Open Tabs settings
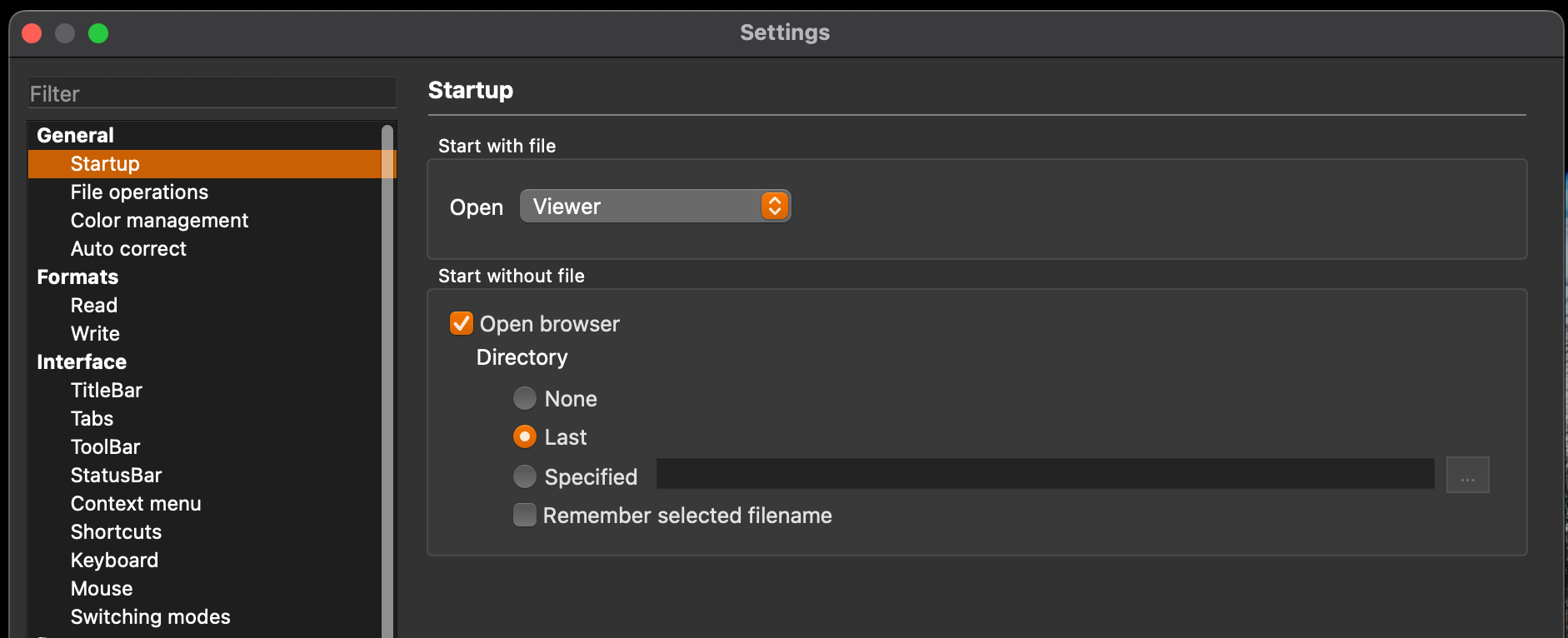Viewport: 1568px width, 638px height. (x=92, y=419)
